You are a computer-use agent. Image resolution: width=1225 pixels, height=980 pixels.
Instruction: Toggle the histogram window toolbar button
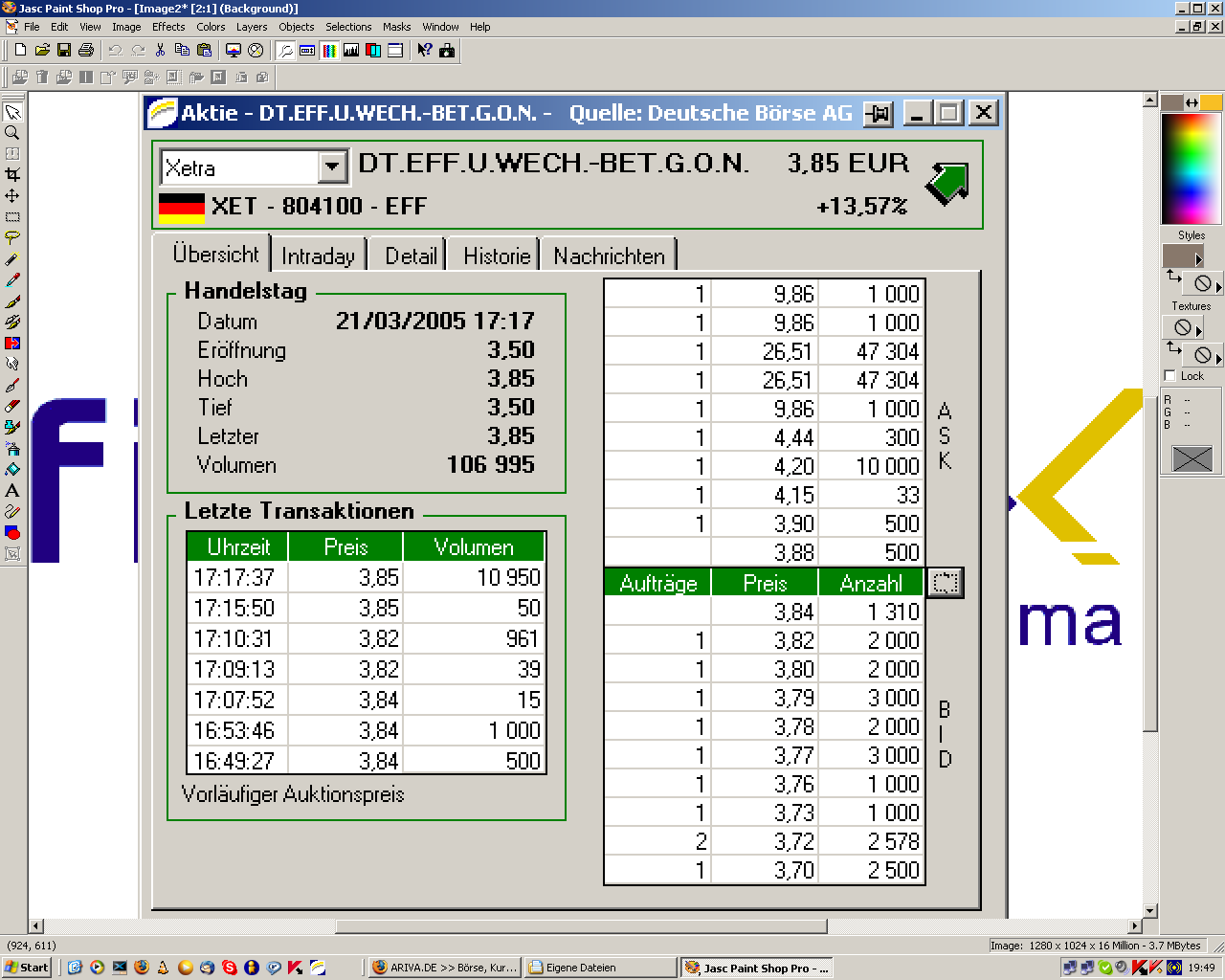(351, 50)
